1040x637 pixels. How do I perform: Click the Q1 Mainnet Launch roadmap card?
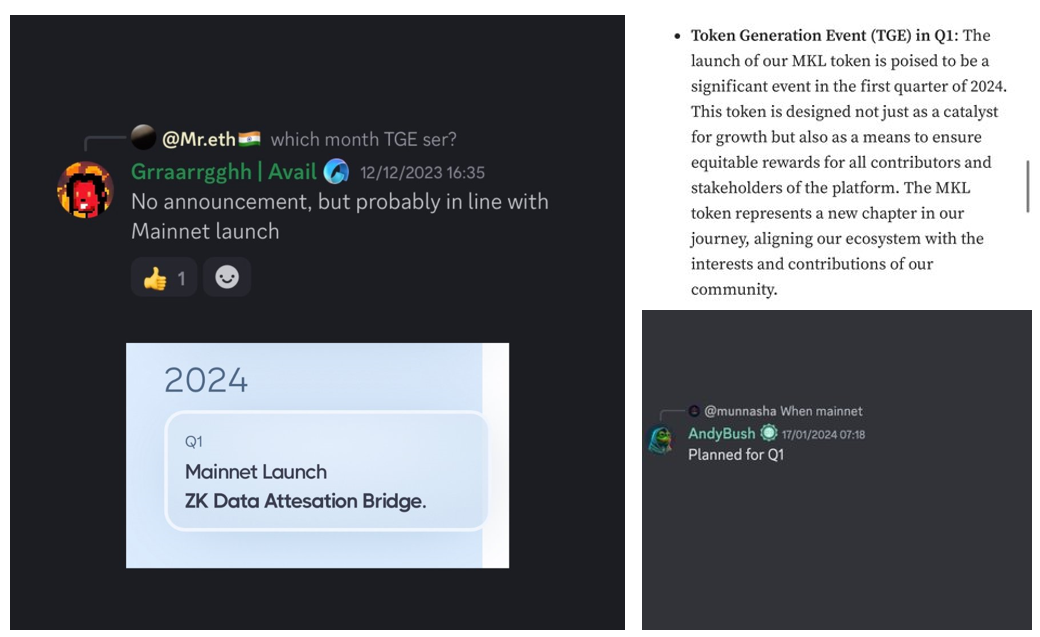327,471
